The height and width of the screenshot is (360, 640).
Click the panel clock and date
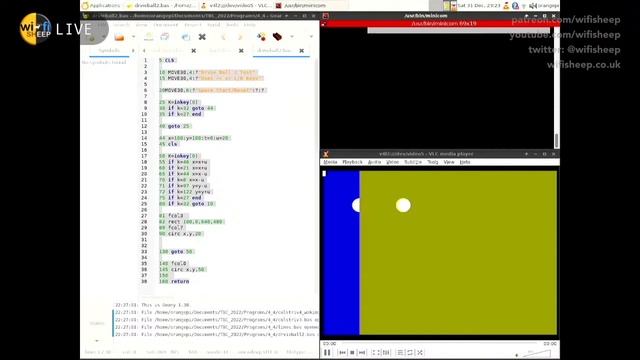click(x=480, y=5)
